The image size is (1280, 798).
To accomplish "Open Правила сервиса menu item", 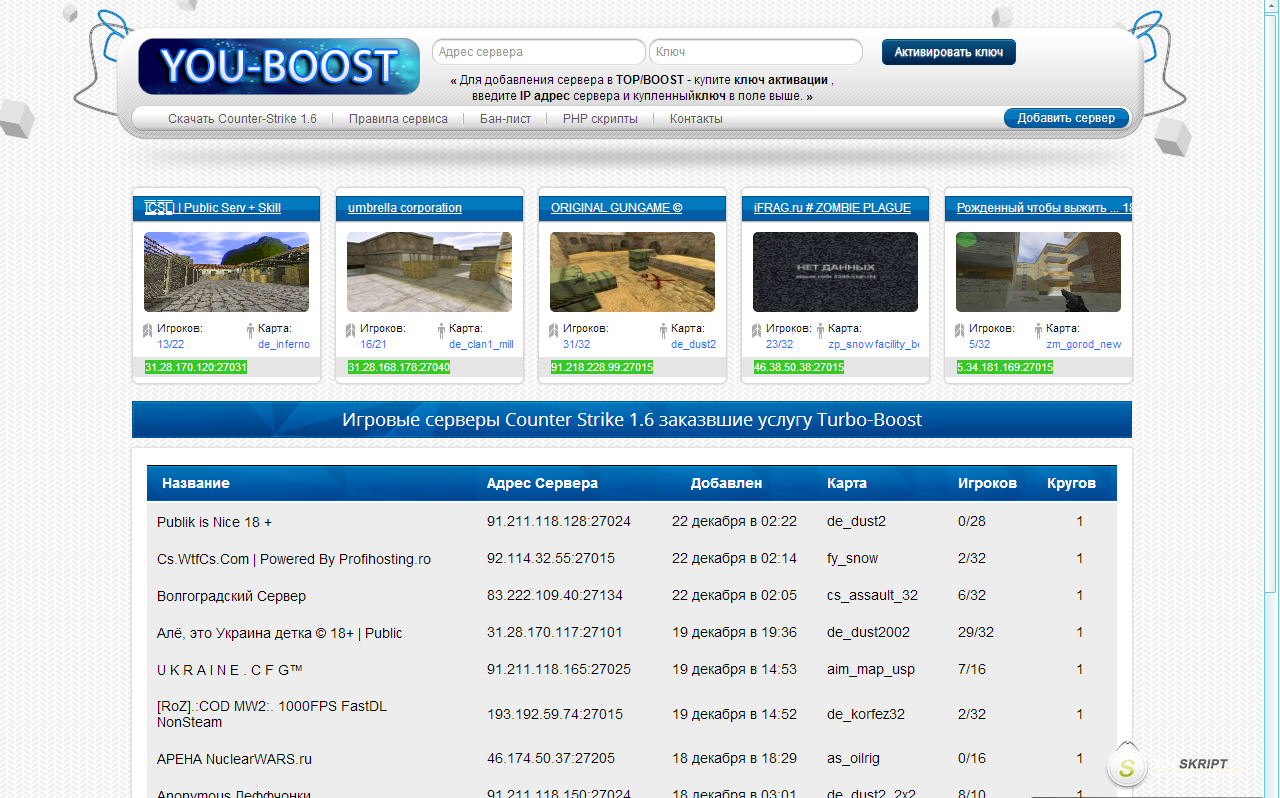I will coord(398,119).
